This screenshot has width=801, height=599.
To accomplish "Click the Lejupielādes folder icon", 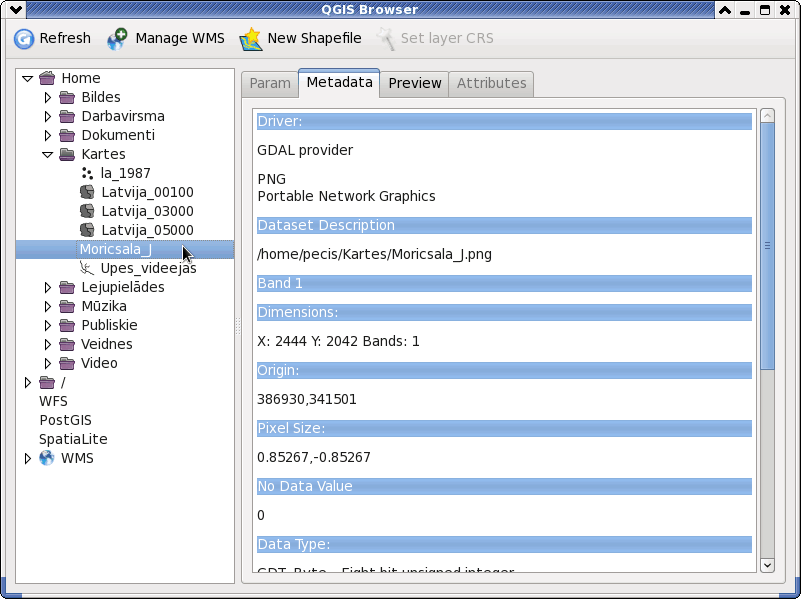I will click(67, 287).
